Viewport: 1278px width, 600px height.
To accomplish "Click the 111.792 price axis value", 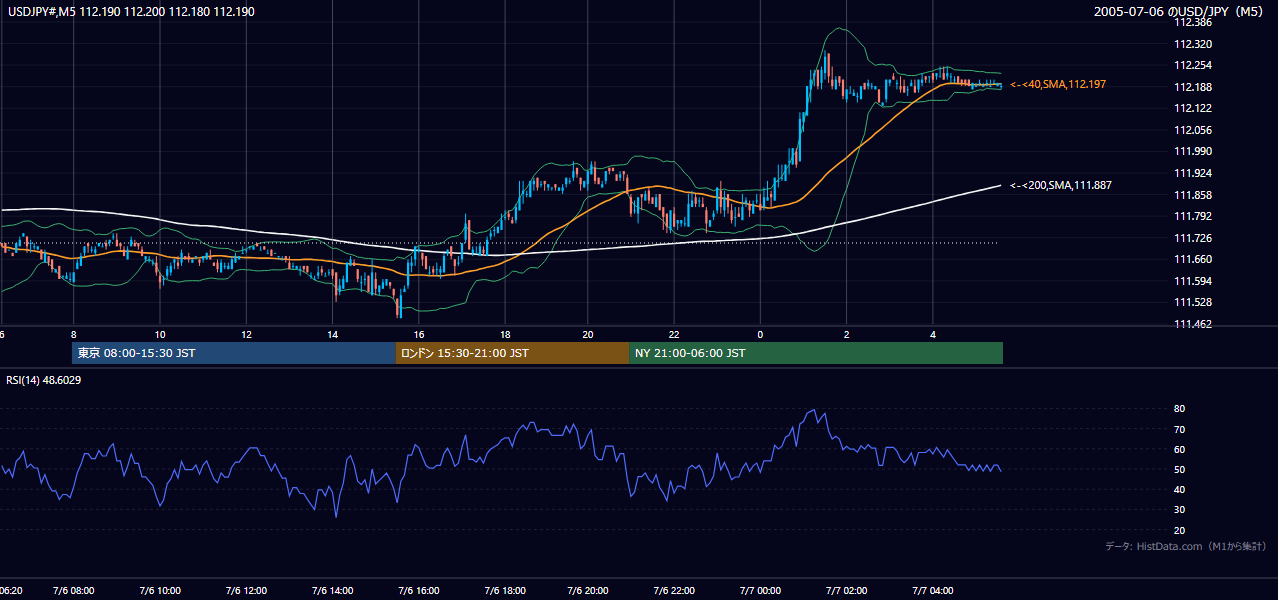I will pyautogui.click(x=1194, y=216).
